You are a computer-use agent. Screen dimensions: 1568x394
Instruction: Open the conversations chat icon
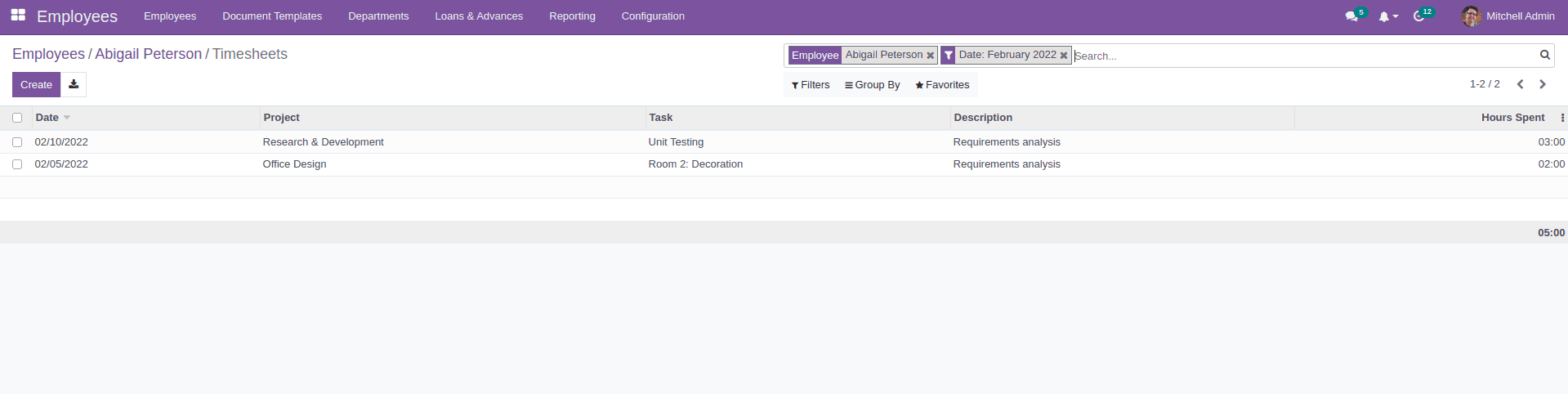pos(1351,16)
